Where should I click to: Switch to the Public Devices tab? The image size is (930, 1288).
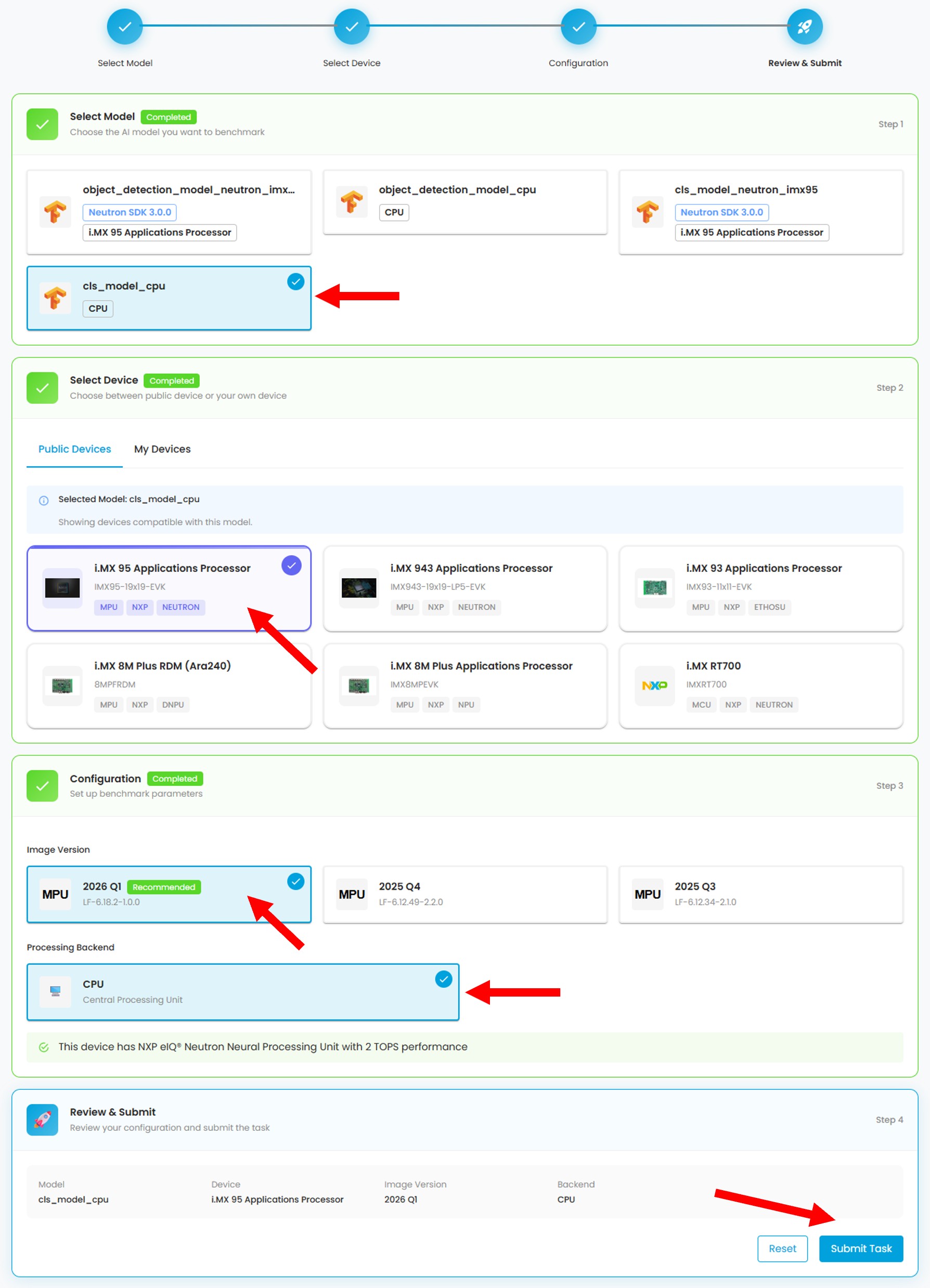pyautogui.click(x=74, y=449)
